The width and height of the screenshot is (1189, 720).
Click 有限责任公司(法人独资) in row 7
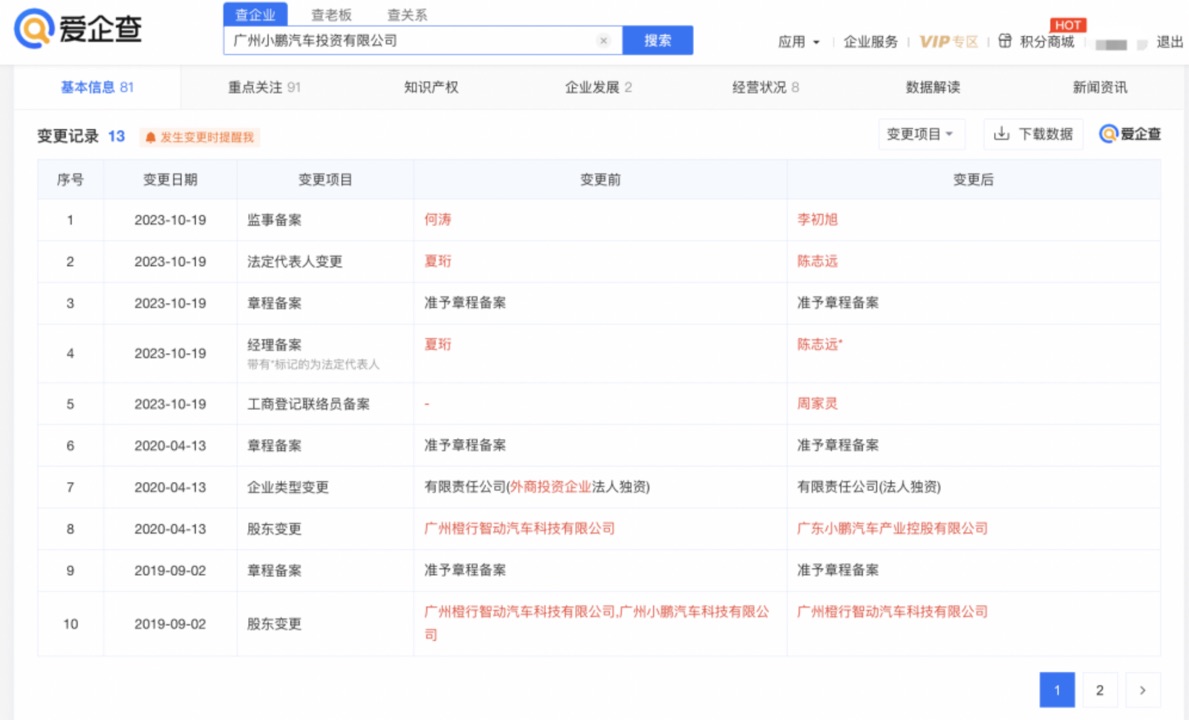pyautogui.click(x=869, y=487)
